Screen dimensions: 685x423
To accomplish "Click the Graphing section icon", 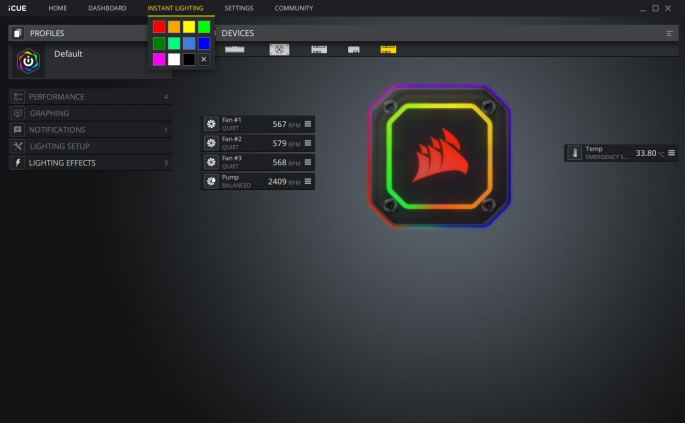I will (18, 113).
